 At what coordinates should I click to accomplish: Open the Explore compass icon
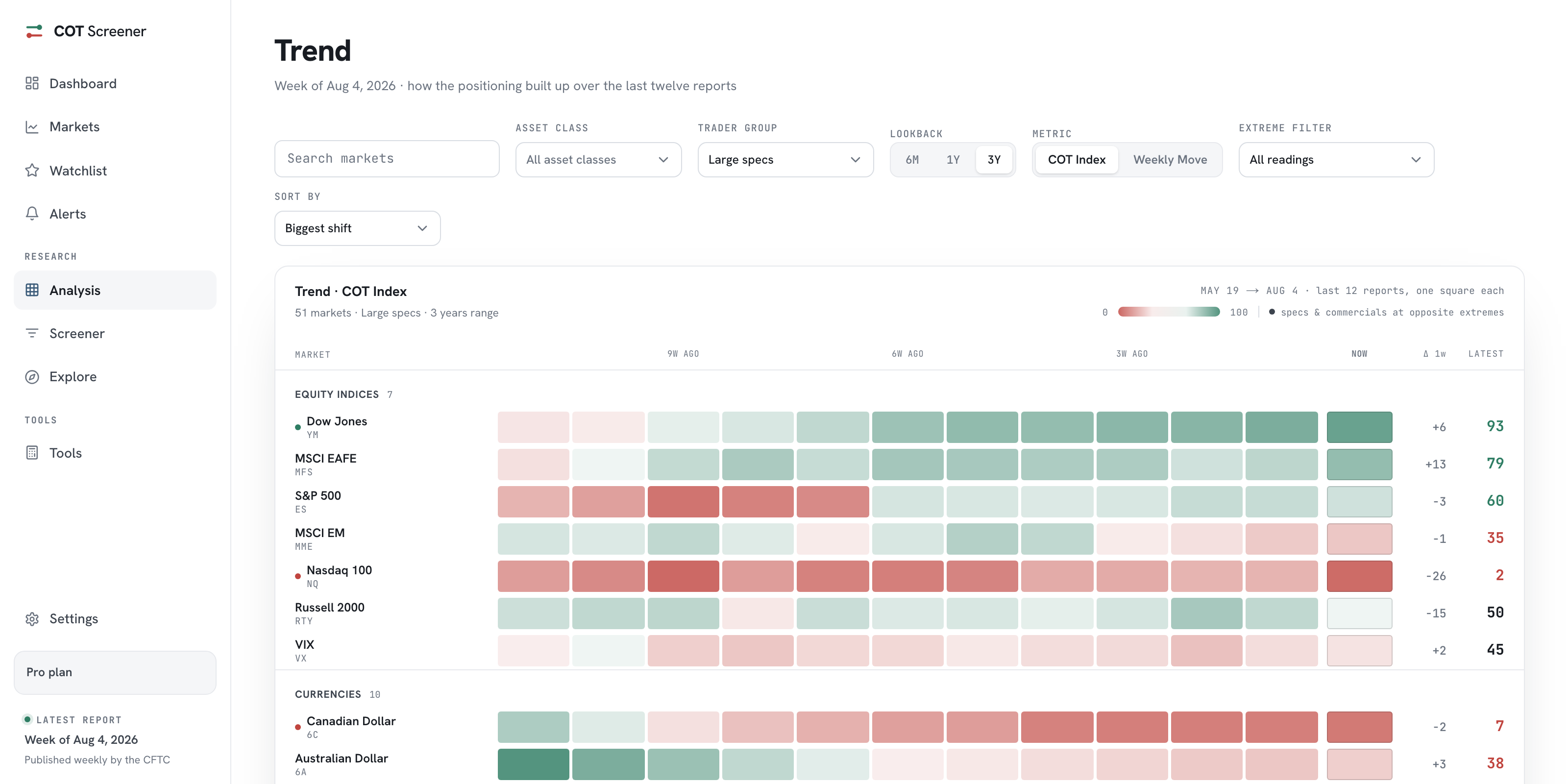coord(32,377)
